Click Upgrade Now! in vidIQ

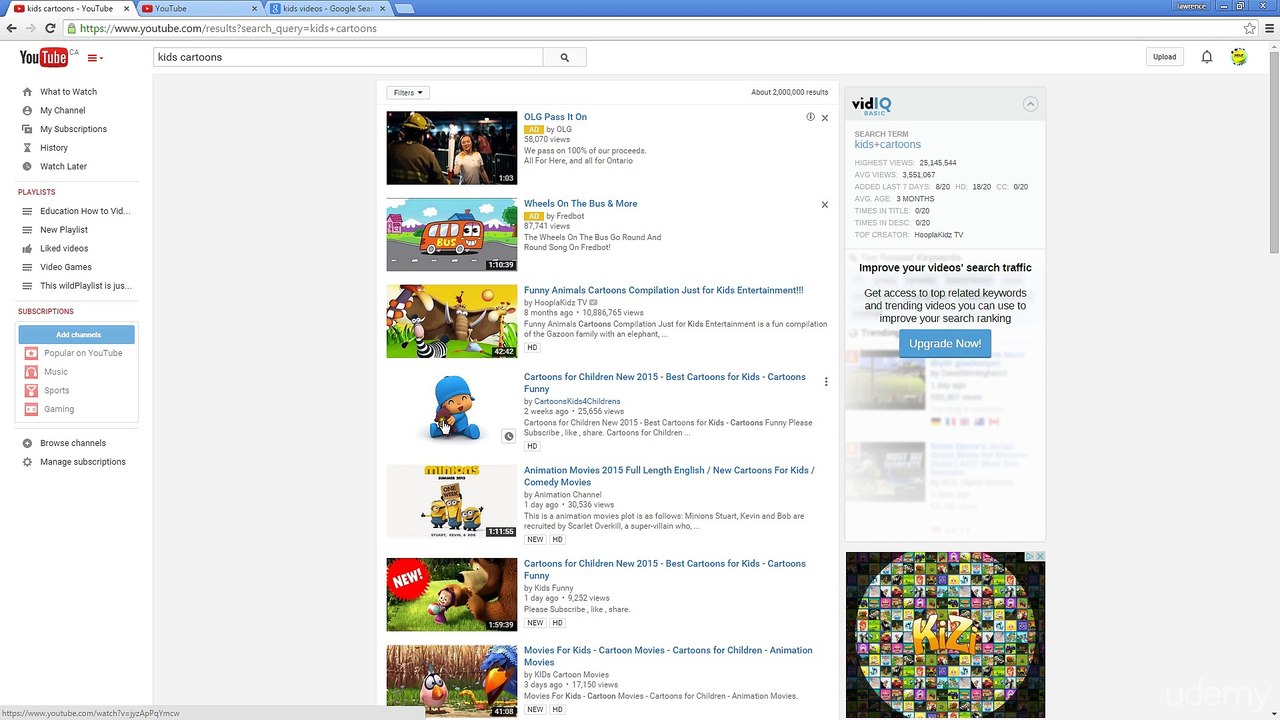tap(945, 343)
